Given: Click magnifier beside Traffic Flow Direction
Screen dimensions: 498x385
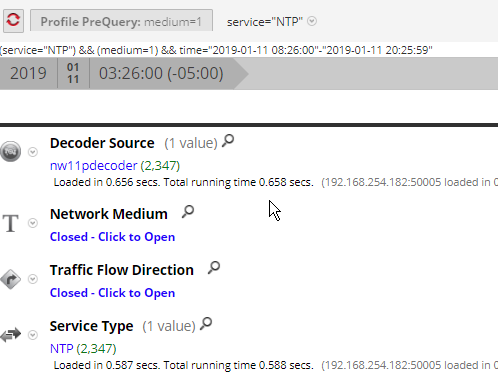Looking at the screenshot, I should (214, 268).
